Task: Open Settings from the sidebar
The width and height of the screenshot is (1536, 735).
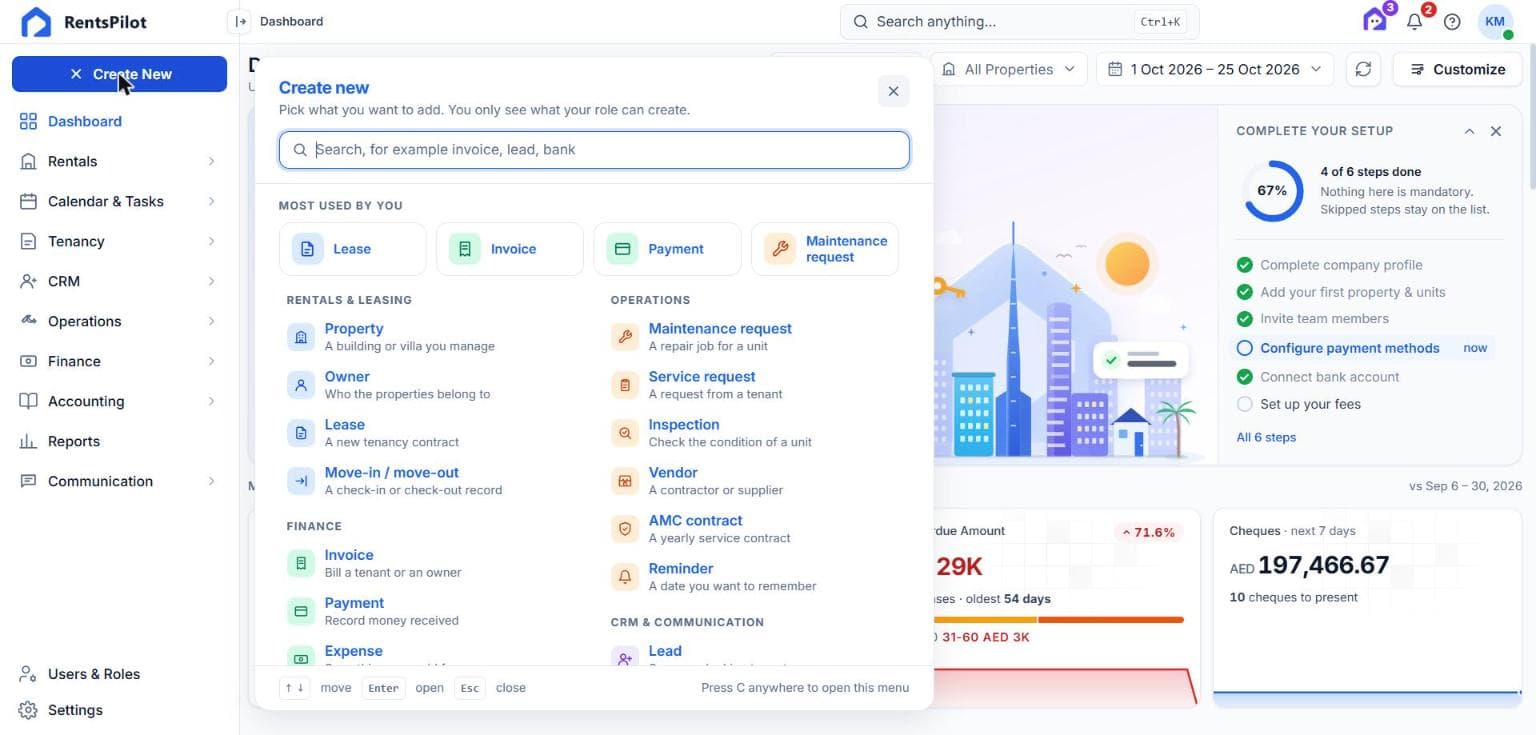Action: [119, 710]
